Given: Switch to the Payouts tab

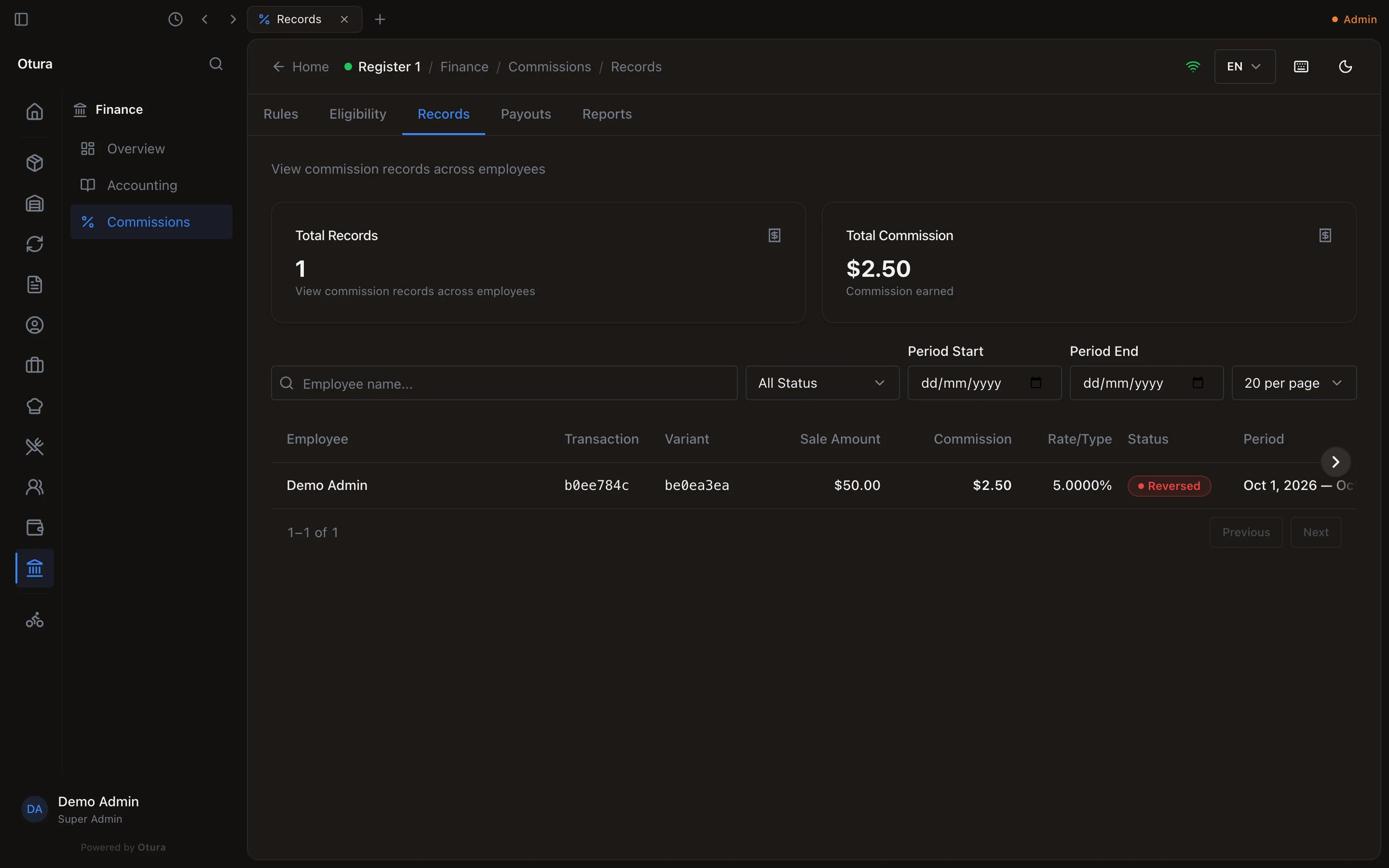Looking at the screenshot, I should 526,114.
